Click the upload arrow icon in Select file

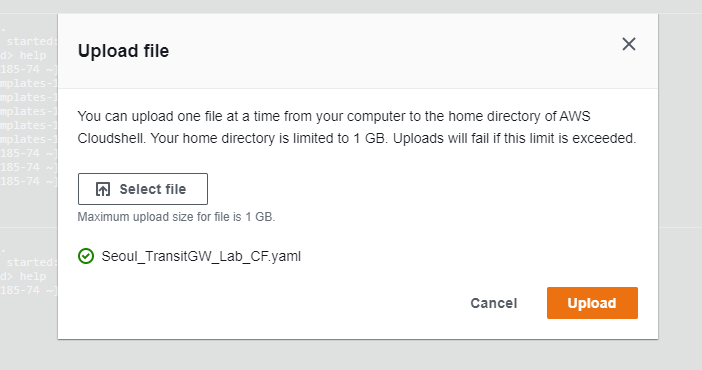[x=103, y=189]
